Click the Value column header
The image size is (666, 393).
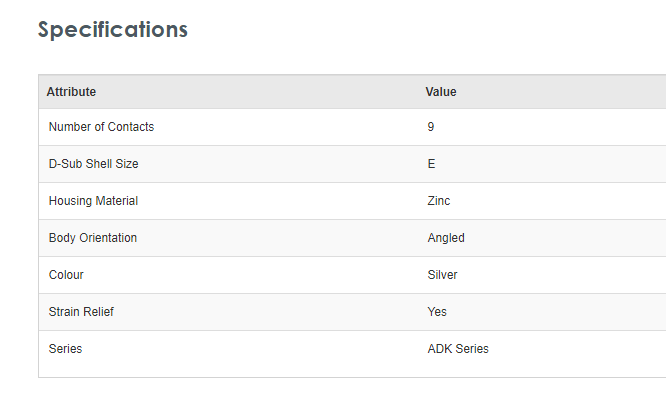[441, 92]
